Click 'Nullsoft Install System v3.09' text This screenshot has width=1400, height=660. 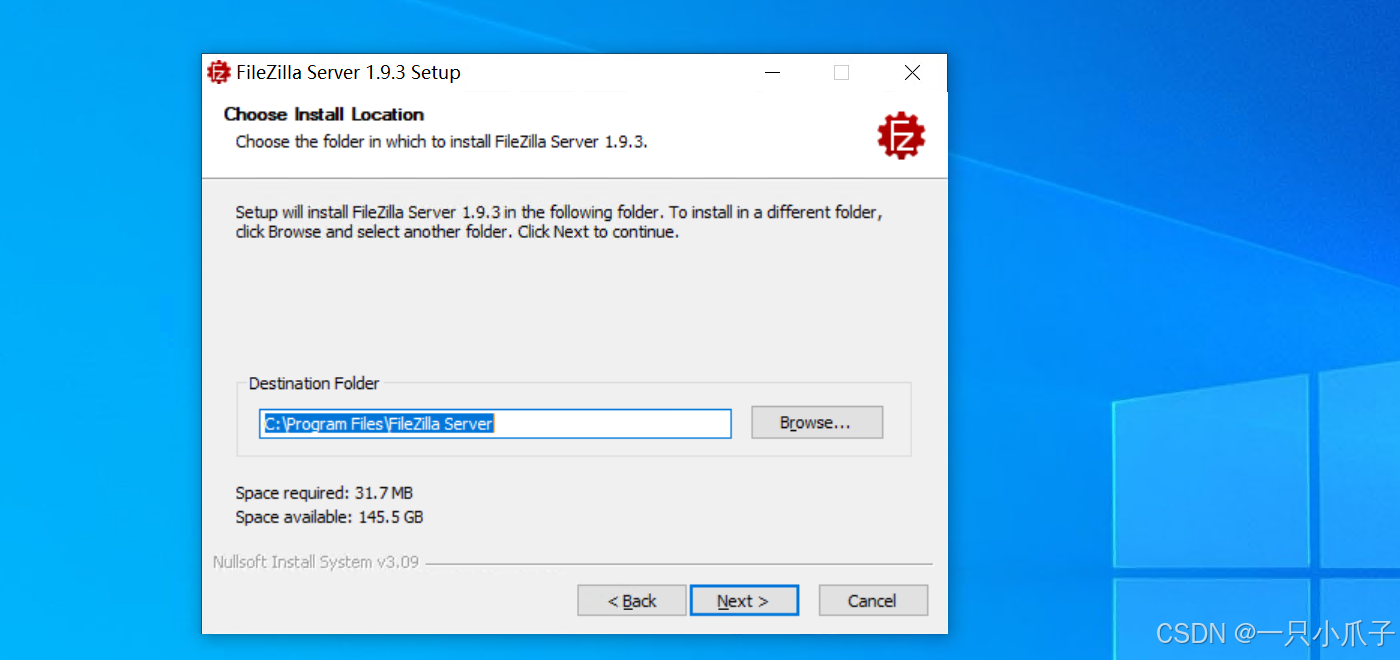[x=316, y=562]
